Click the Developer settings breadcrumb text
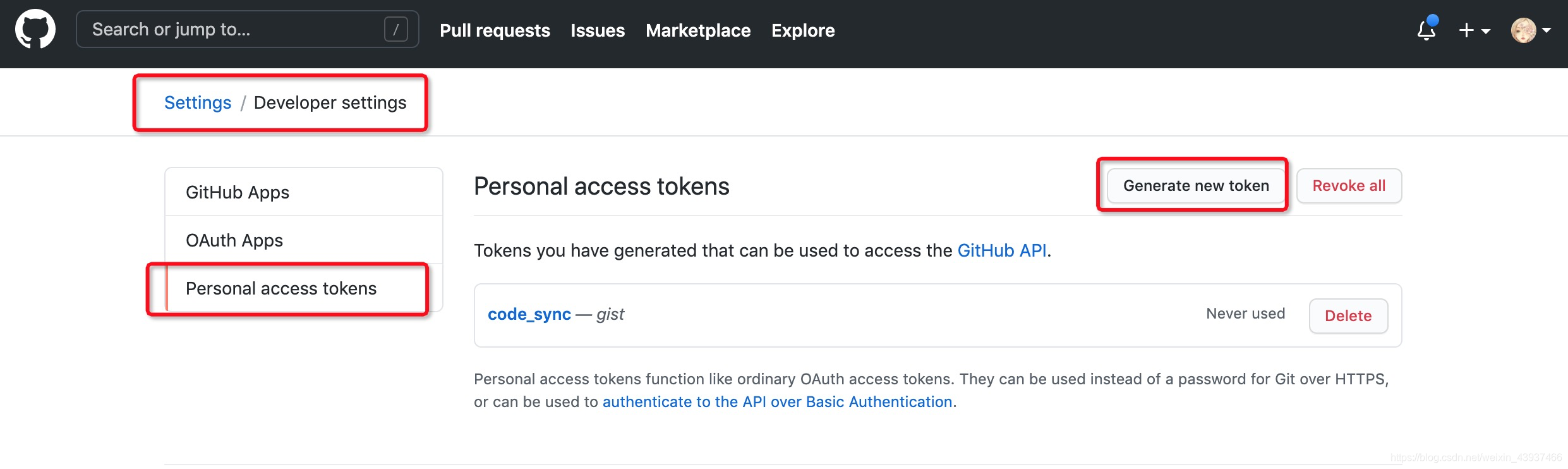The width and height of the screenshot is (1568, 469). (x=330, y=102)
